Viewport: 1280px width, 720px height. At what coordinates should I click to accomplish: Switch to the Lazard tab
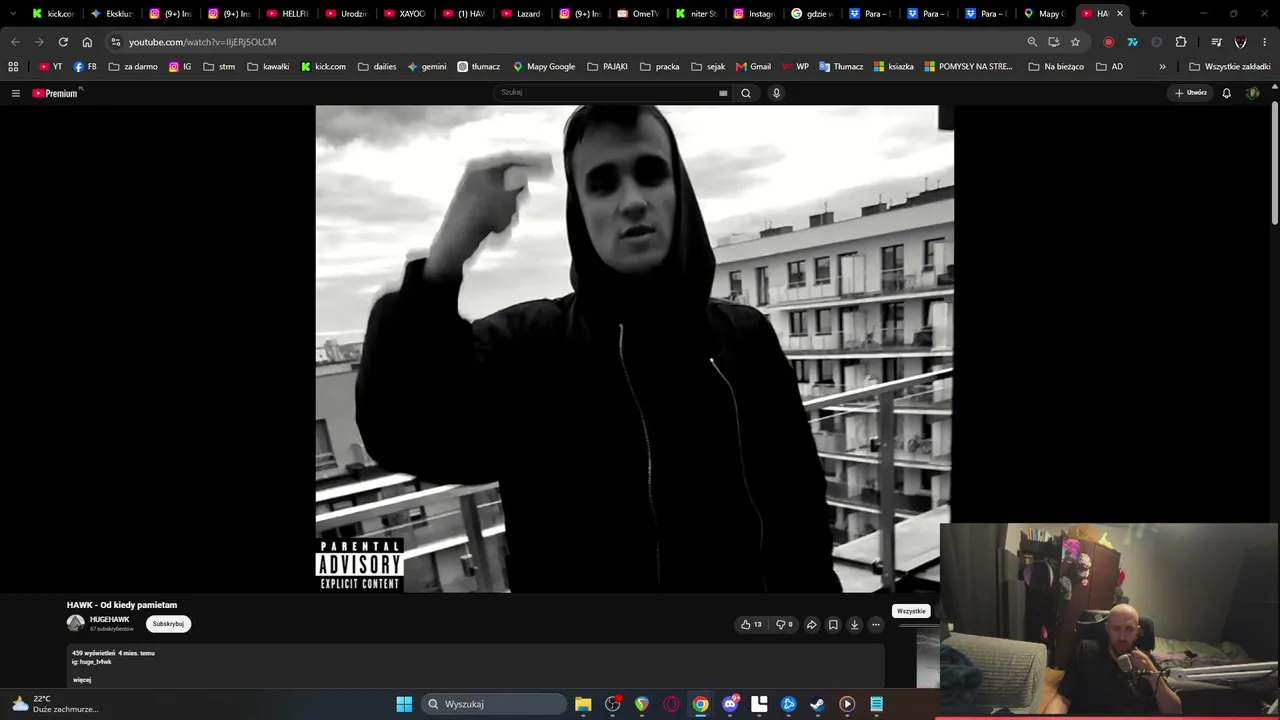[x=522, y=14]
